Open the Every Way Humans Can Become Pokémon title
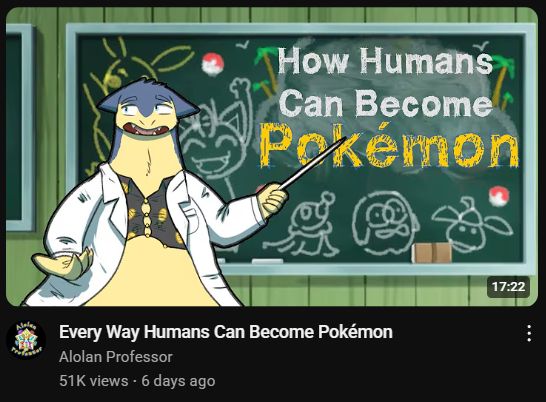546x402 pixels. pos(226,332)
